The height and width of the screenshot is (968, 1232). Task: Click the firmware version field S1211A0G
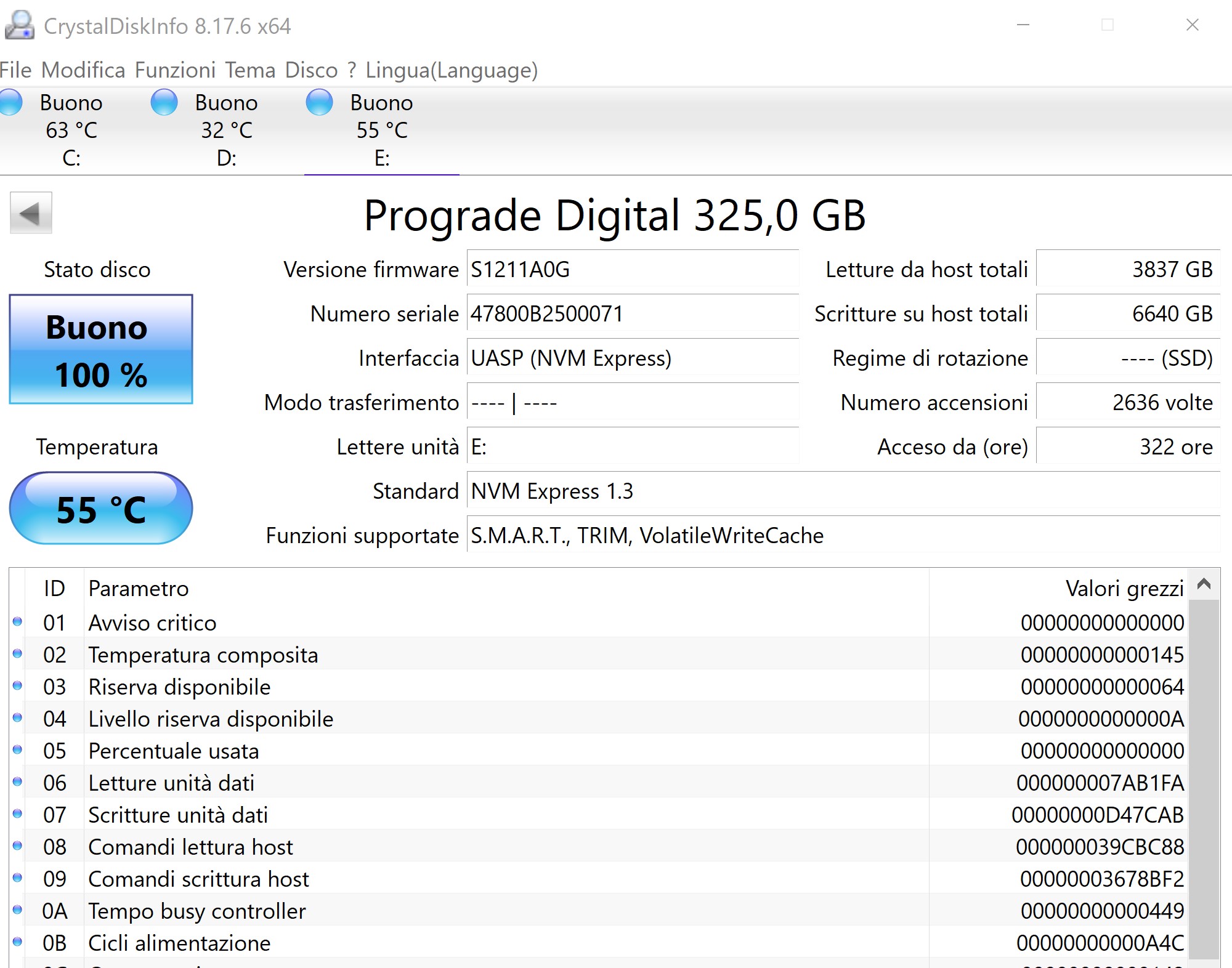tap(633, 269)
